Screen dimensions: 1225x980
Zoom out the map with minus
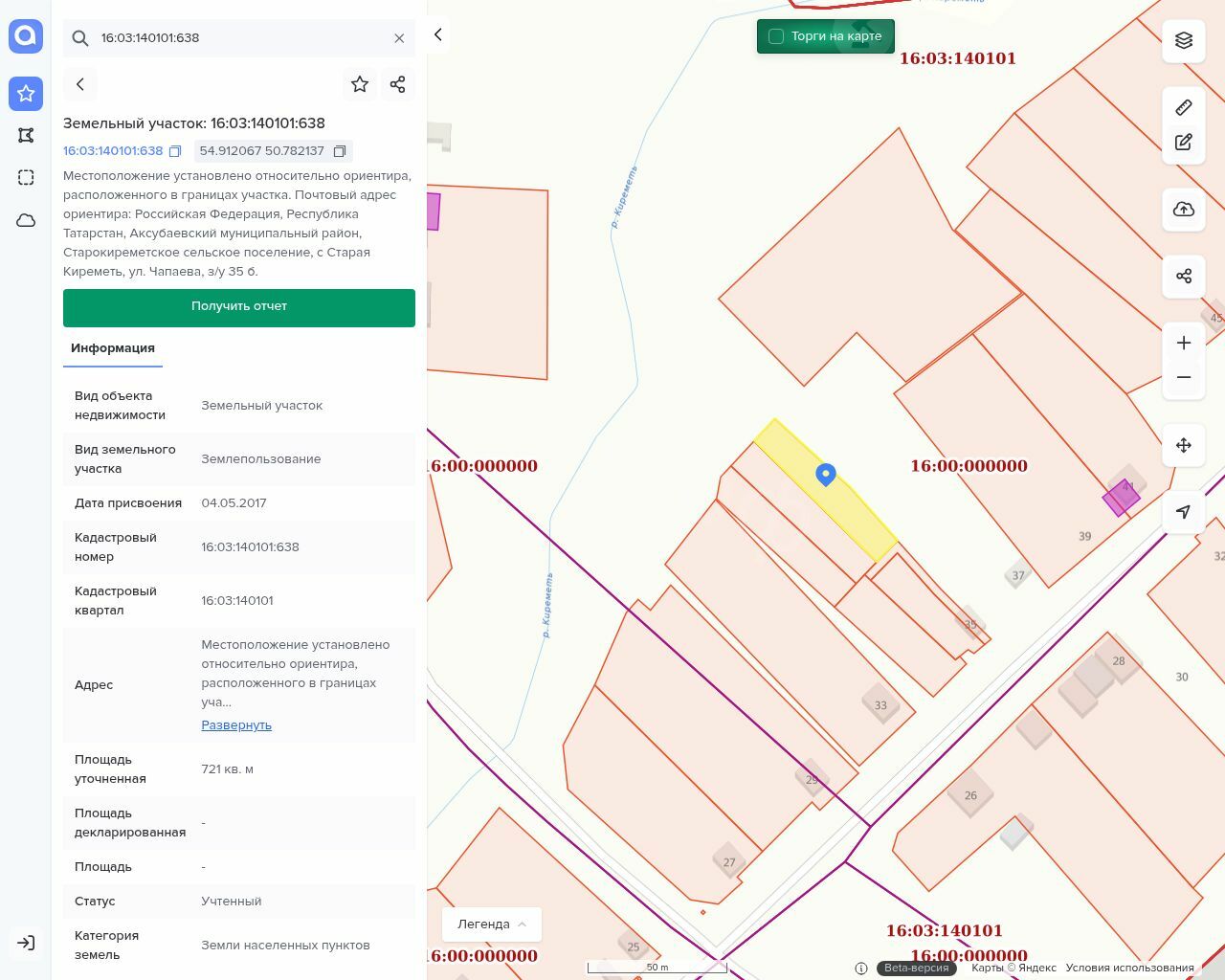(x=1184, y=377)
